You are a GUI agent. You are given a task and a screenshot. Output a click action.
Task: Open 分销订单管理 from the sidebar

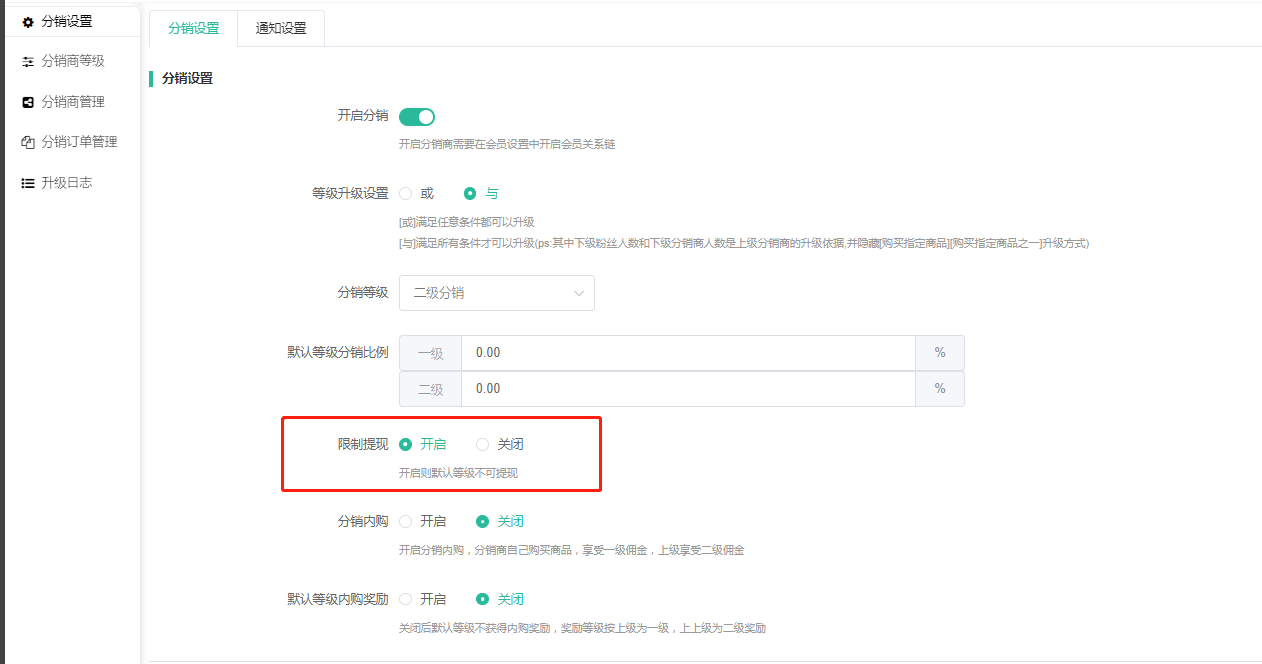pyautogui.click(x=79, y=142)
